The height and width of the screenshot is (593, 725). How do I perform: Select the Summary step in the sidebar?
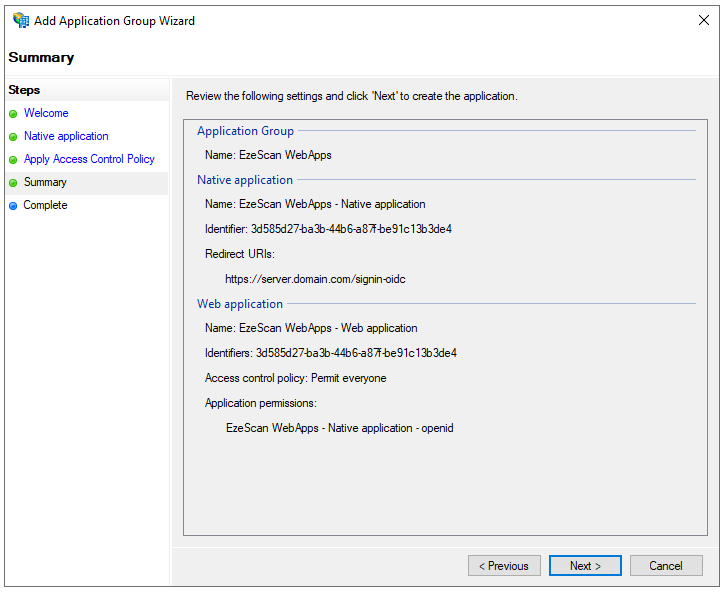45,183
